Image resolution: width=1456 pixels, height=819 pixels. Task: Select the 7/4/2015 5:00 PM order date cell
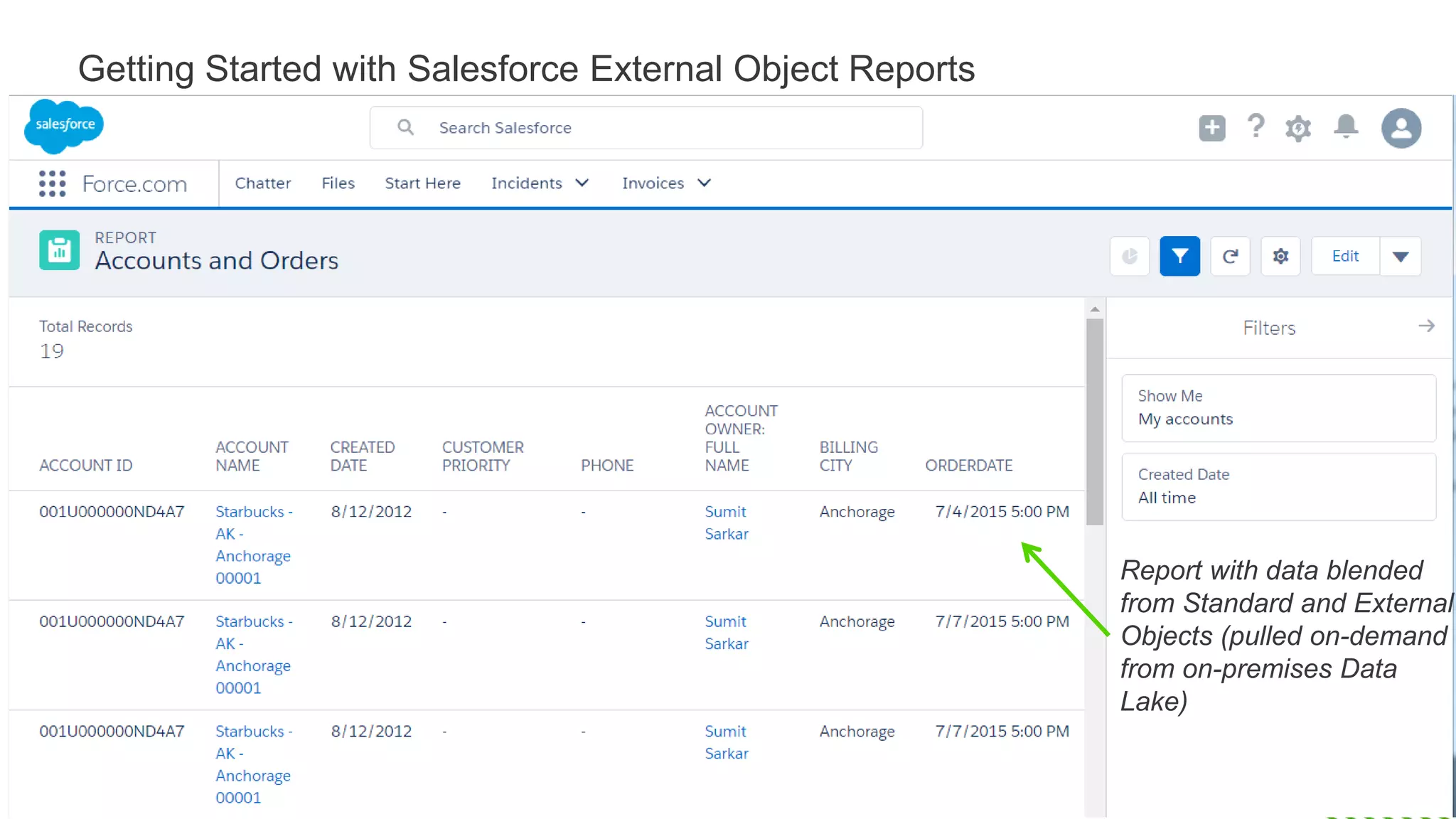coord(1002,512)
